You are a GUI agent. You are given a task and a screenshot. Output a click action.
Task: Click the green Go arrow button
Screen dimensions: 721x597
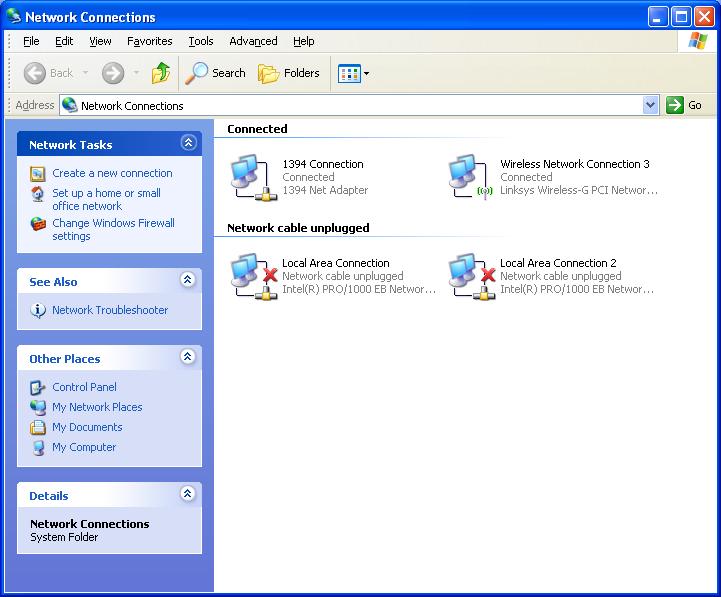click(x=675, y=105)
